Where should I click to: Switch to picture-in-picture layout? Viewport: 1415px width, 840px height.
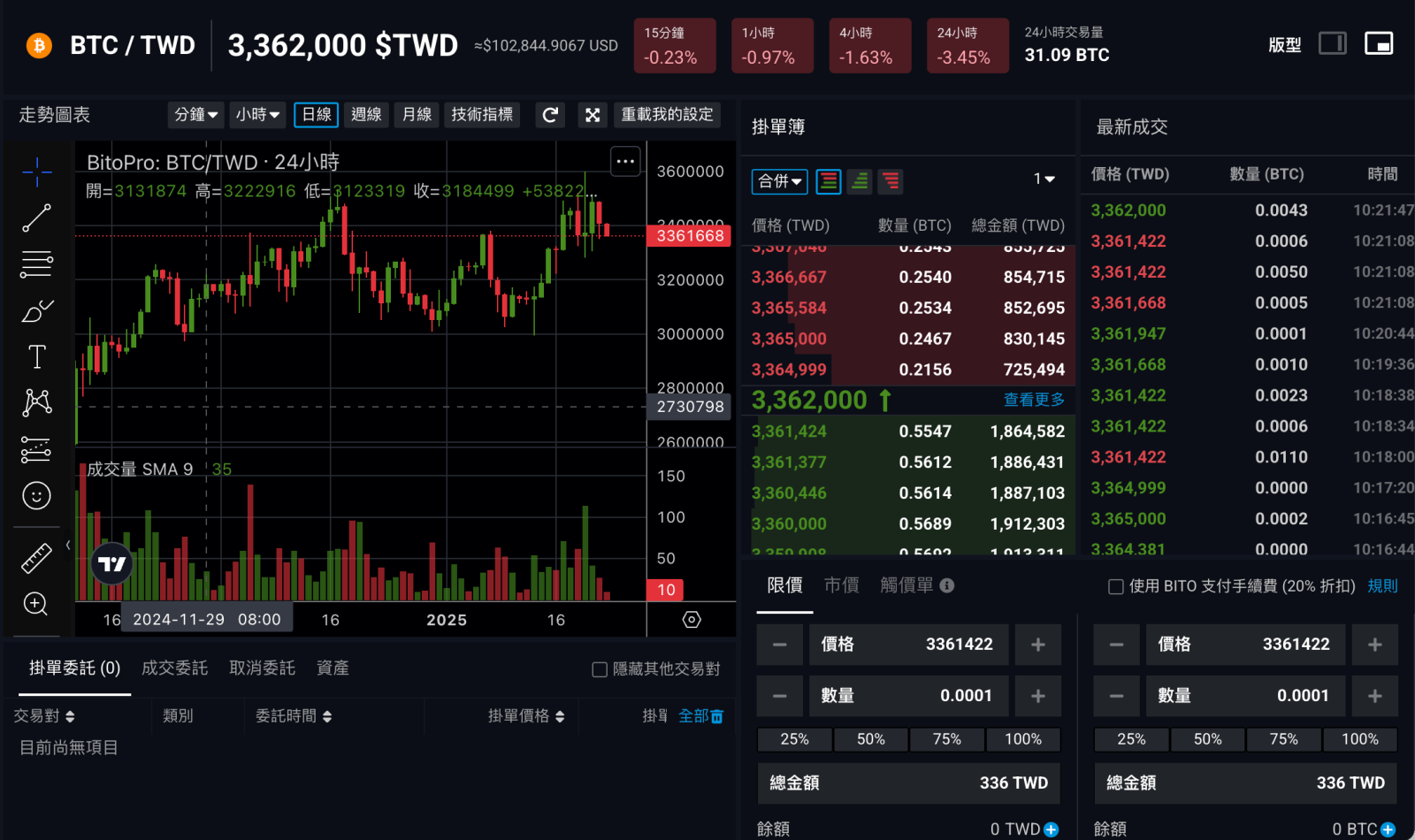tap(1379, 43)
